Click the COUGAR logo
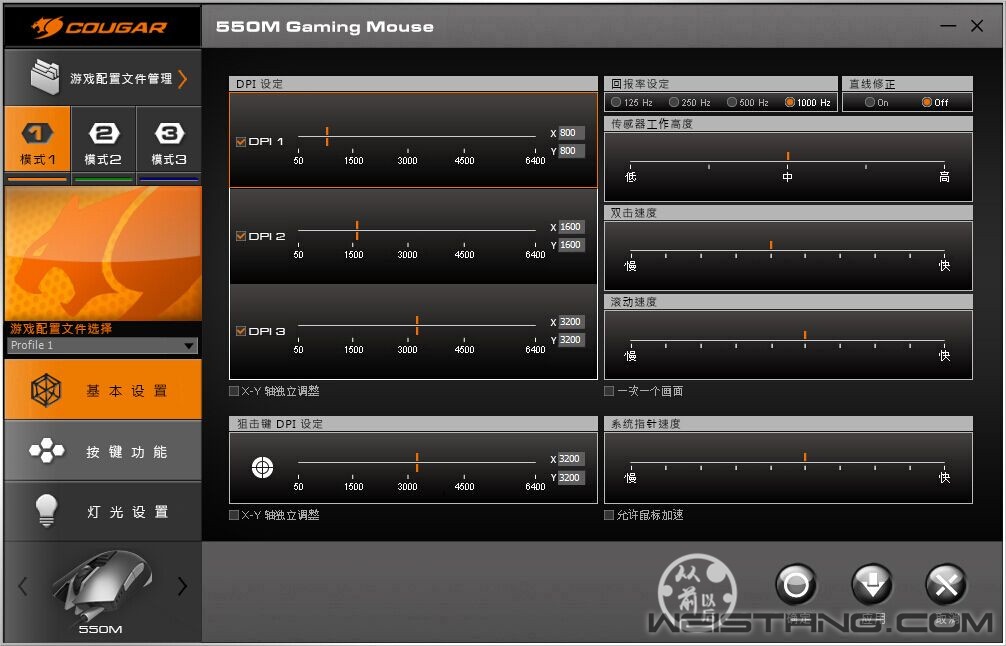 [99, 27]
